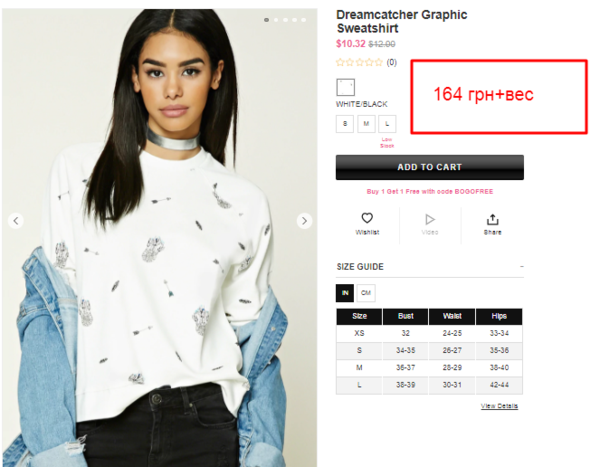Open the Share upload icon
This screenshot has width=600, height=467.
(x=492, y=219)
